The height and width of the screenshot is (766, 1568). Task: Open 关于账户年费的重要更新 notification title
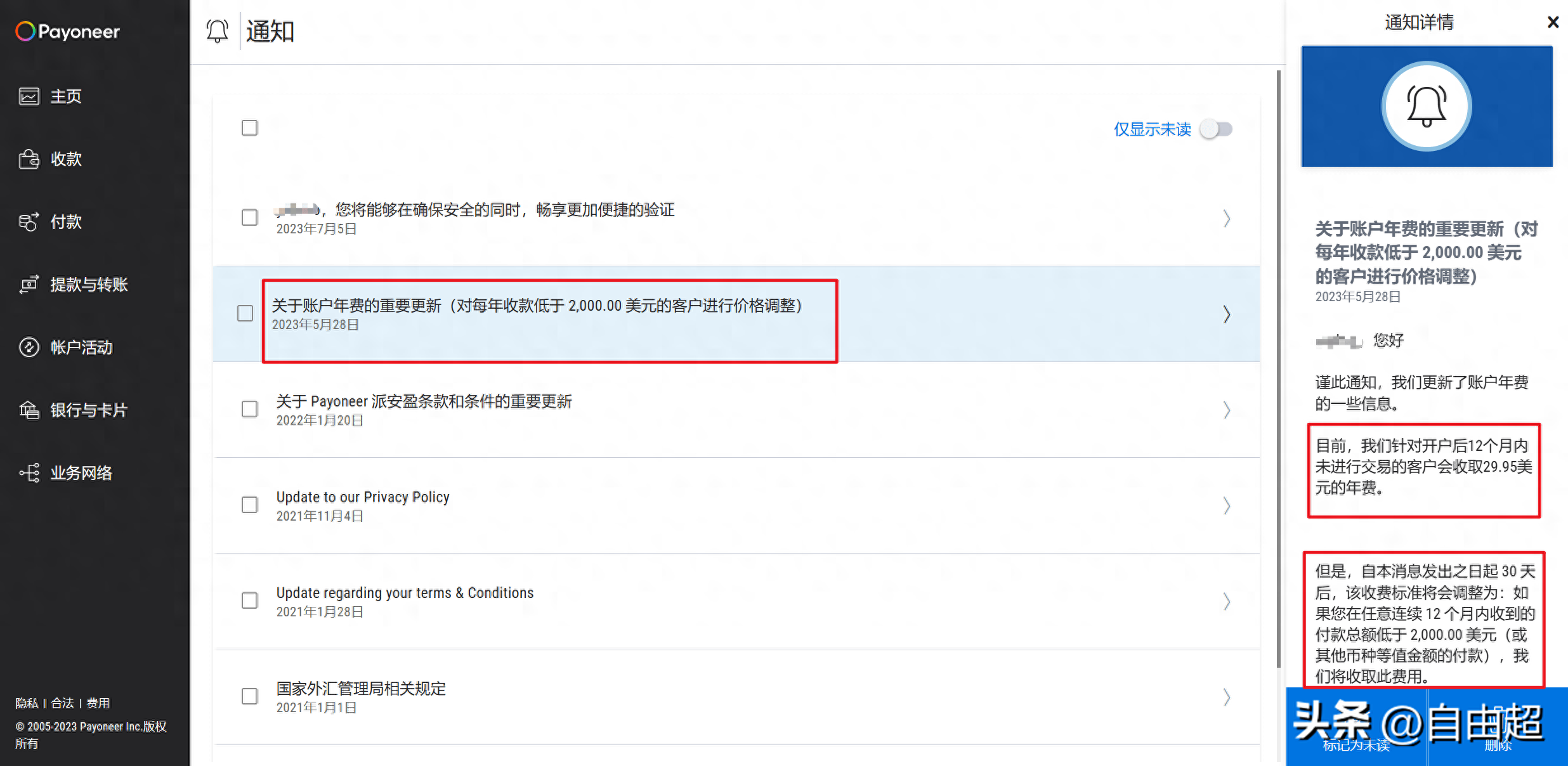[537, 306]
